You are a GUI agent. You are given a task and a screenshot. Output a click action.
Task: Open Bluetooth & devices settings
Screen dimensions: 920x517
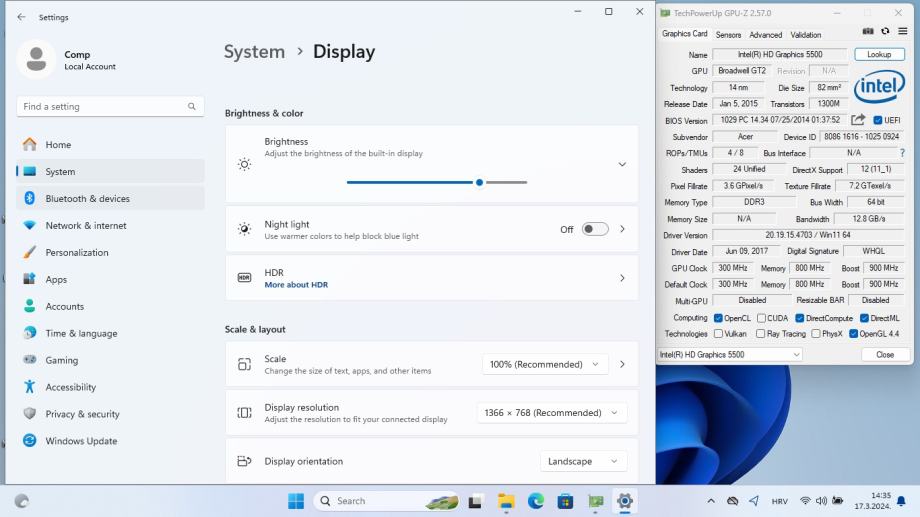coord(87,198)
